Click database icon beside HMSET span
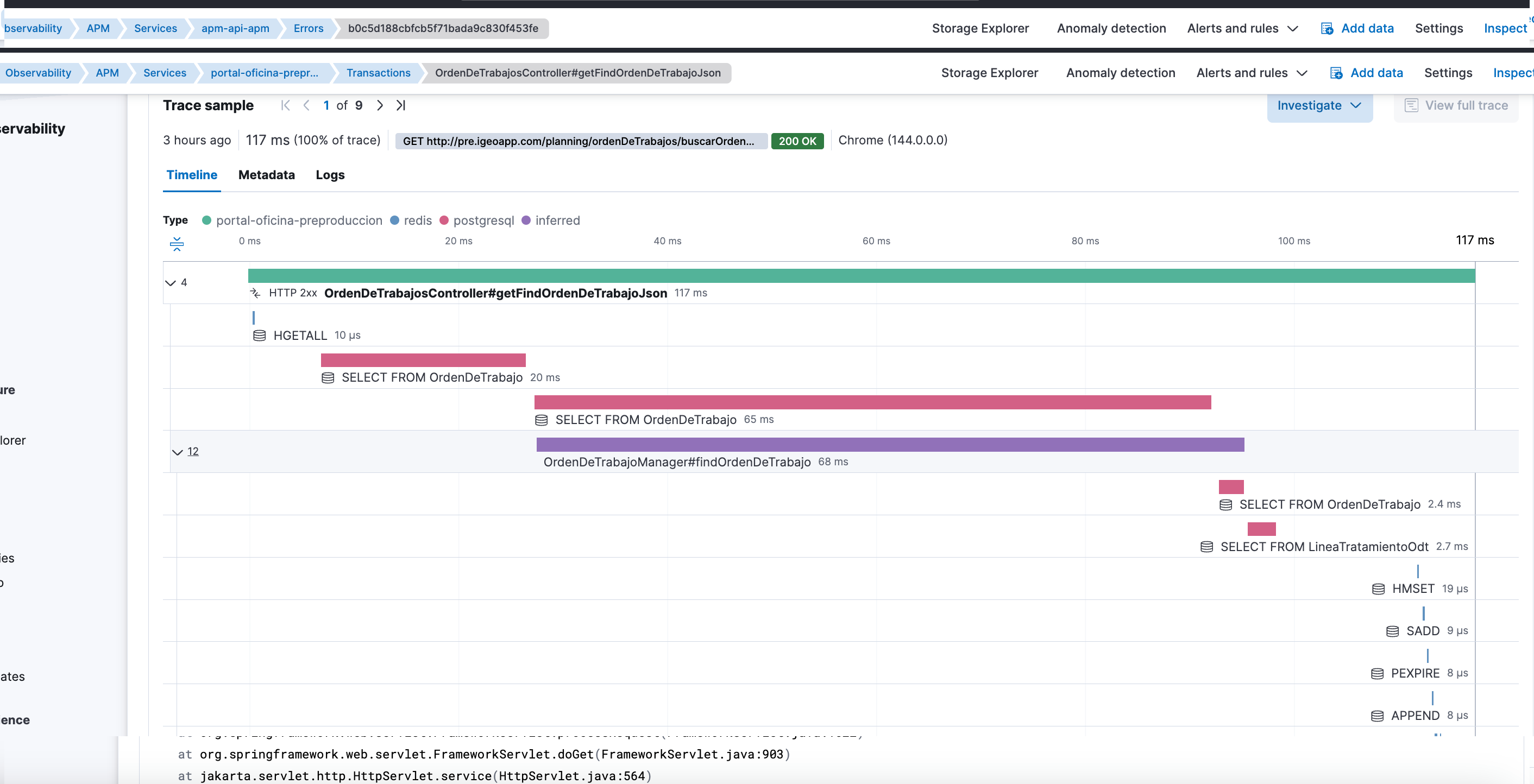 (1378, 589)
